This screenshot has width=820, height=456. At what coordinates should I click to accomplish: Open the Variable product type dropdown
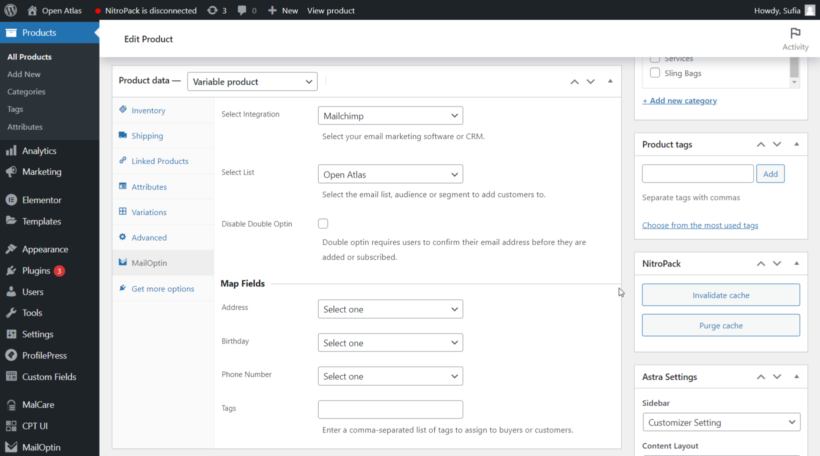coord(252,82)
